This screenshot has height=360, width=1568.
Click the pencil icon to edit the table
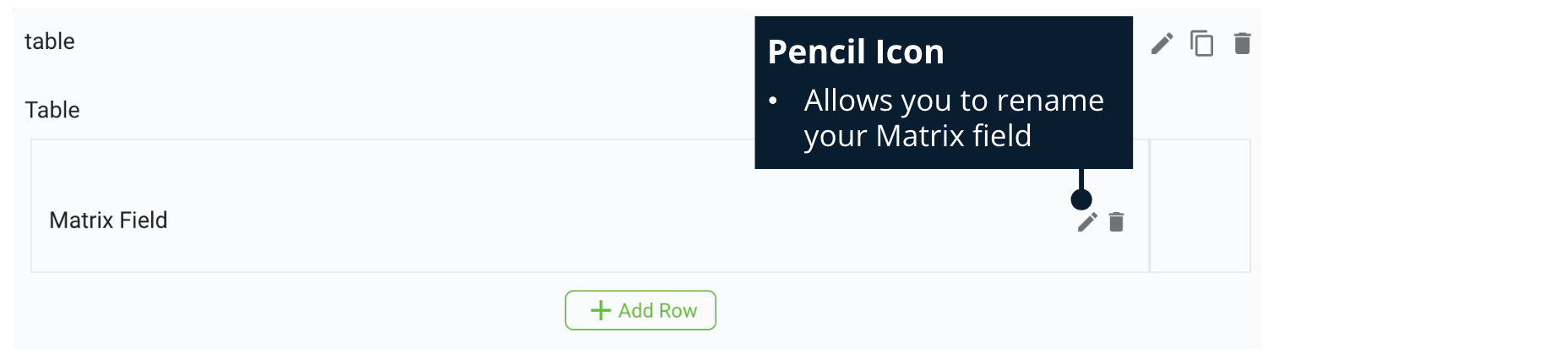pyautogui.click(x=1162, y=43)
